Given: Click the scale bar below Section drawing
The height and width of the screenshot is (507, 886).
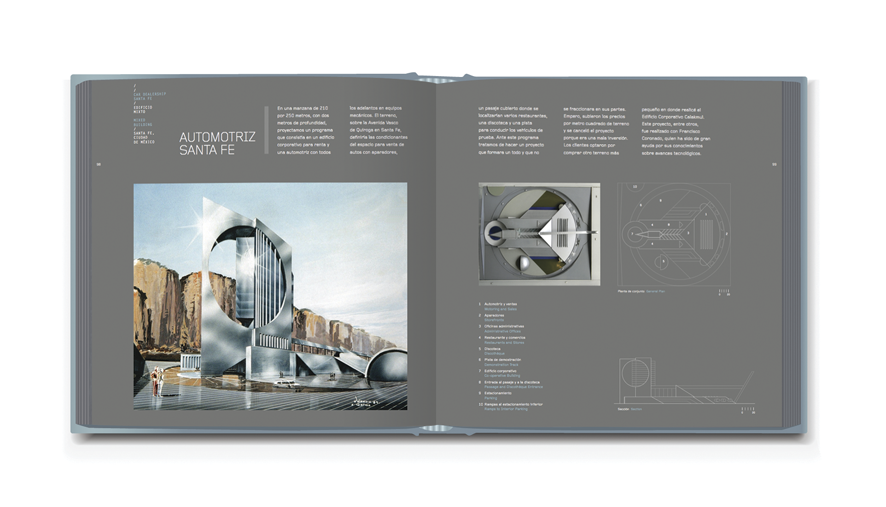Looking at the screenshot, I should [x=748, y=410].
